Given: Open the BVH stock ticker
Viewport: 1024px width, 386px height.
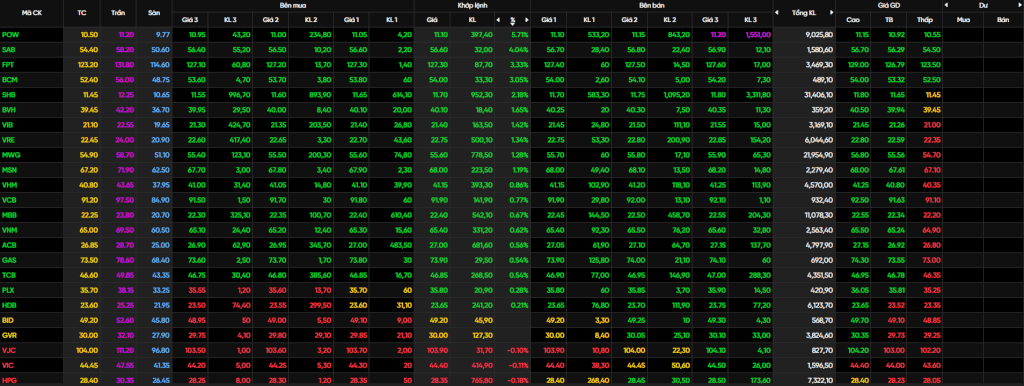Looking at the screenshot, I should [x=9, y=110].
